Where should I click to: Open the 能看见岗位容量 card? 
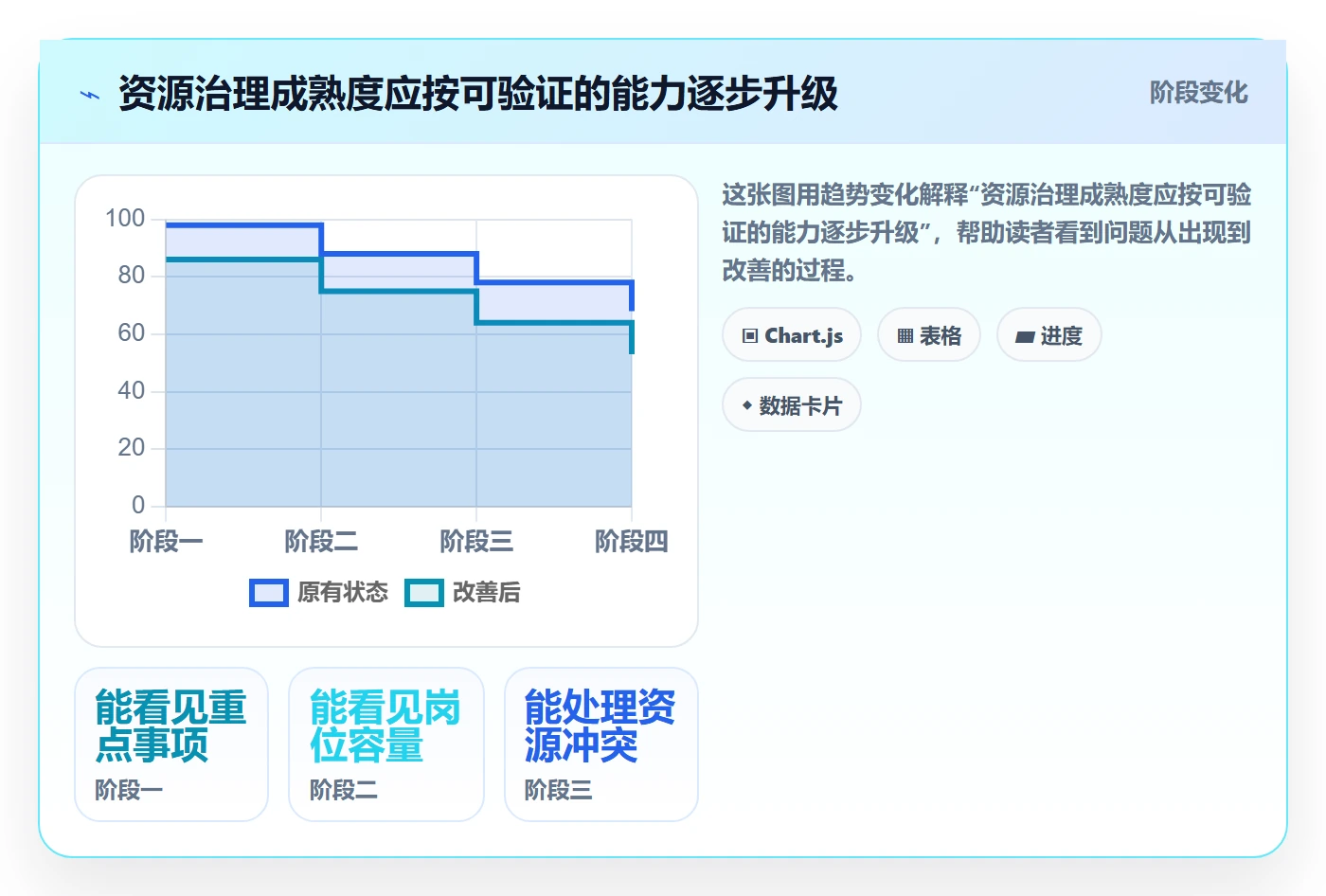[x=386, y=744]
